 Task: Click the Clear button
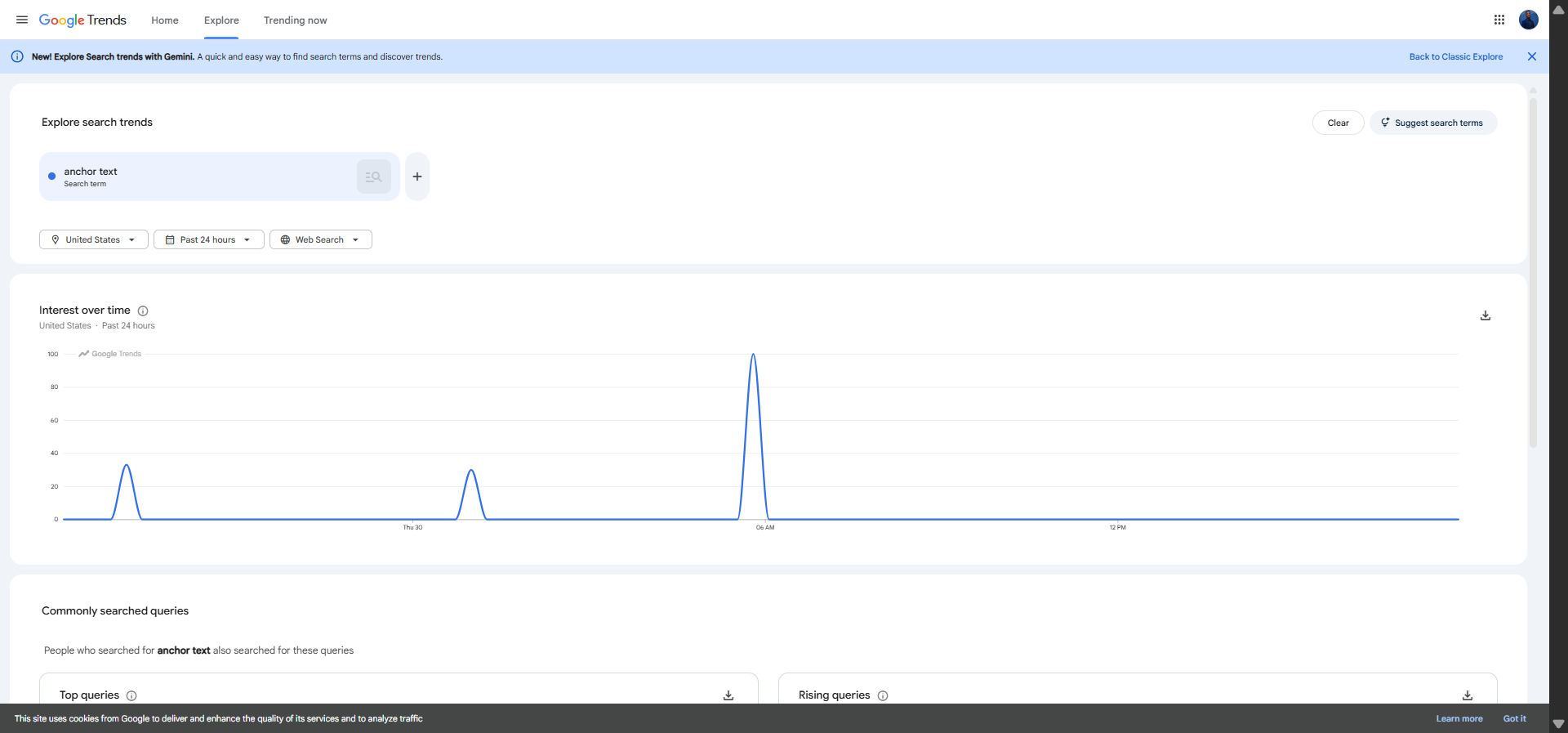coord(1338,123)
